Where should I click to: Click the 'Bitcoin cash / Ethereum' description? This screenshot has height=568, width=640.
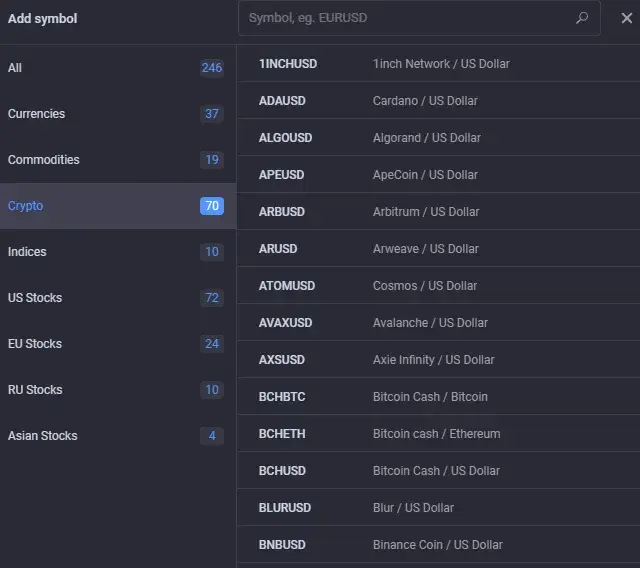(436, 434)
